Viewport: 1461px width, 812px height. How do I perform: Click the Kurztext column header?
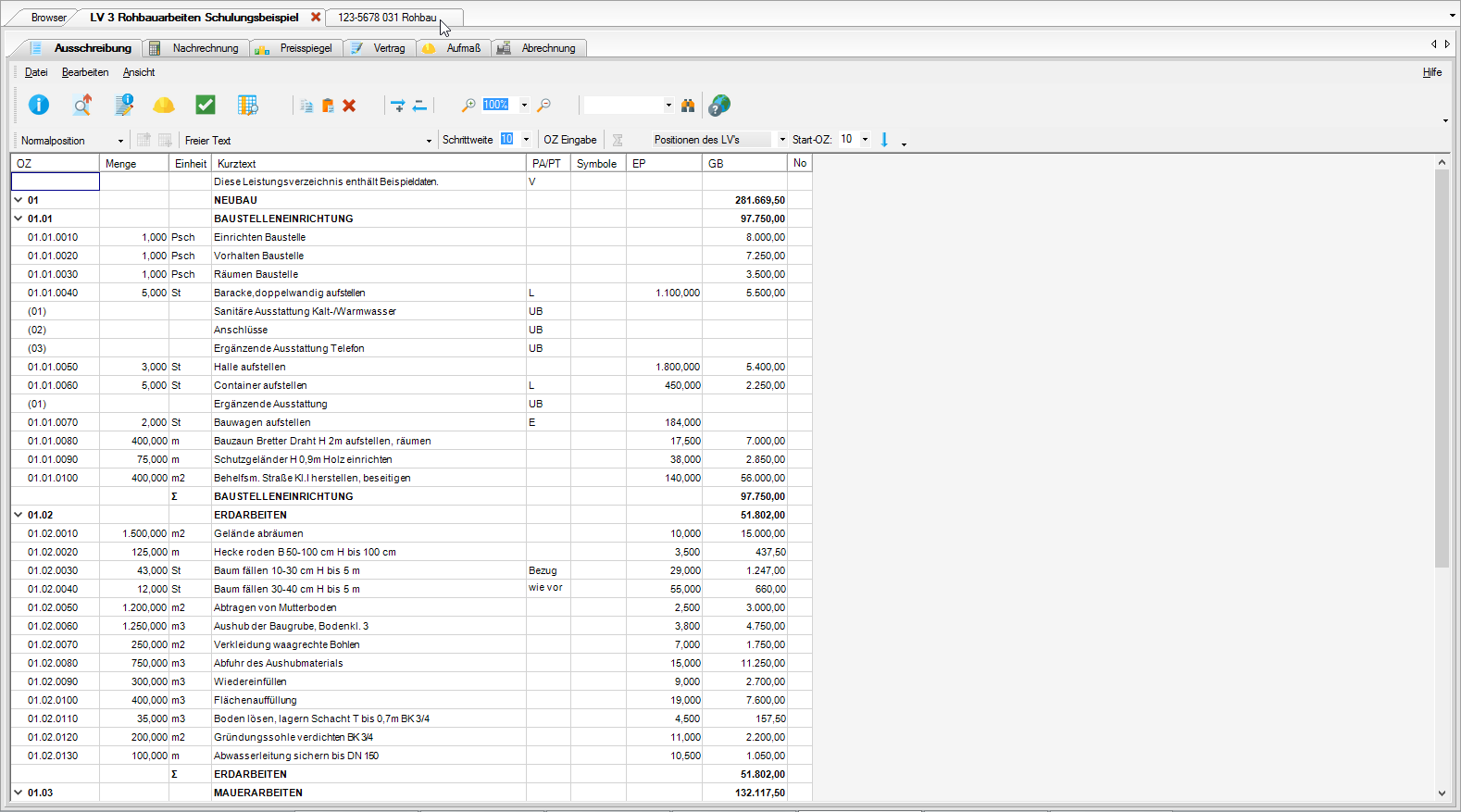pyautogui.click(x=368, y=164)
